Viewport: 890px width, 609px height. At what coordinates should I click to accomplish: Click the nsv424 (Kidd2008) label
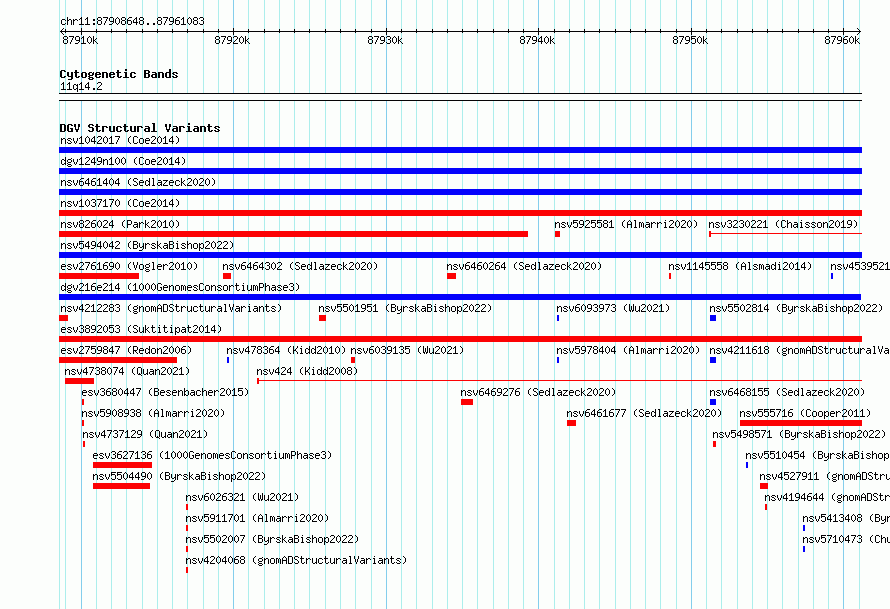(x=307, y=371)
